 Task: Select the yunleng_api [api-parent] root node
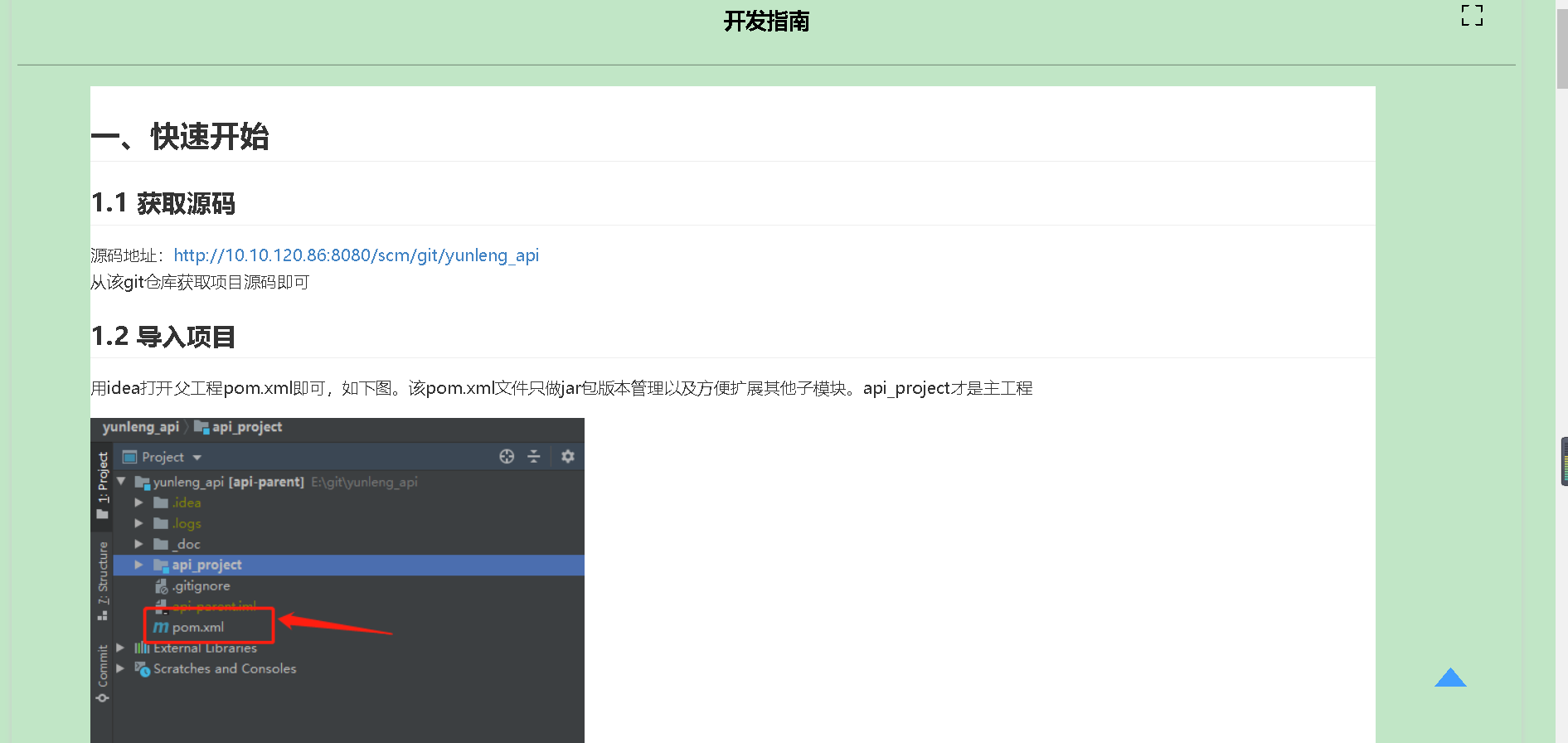pos(229,482)
